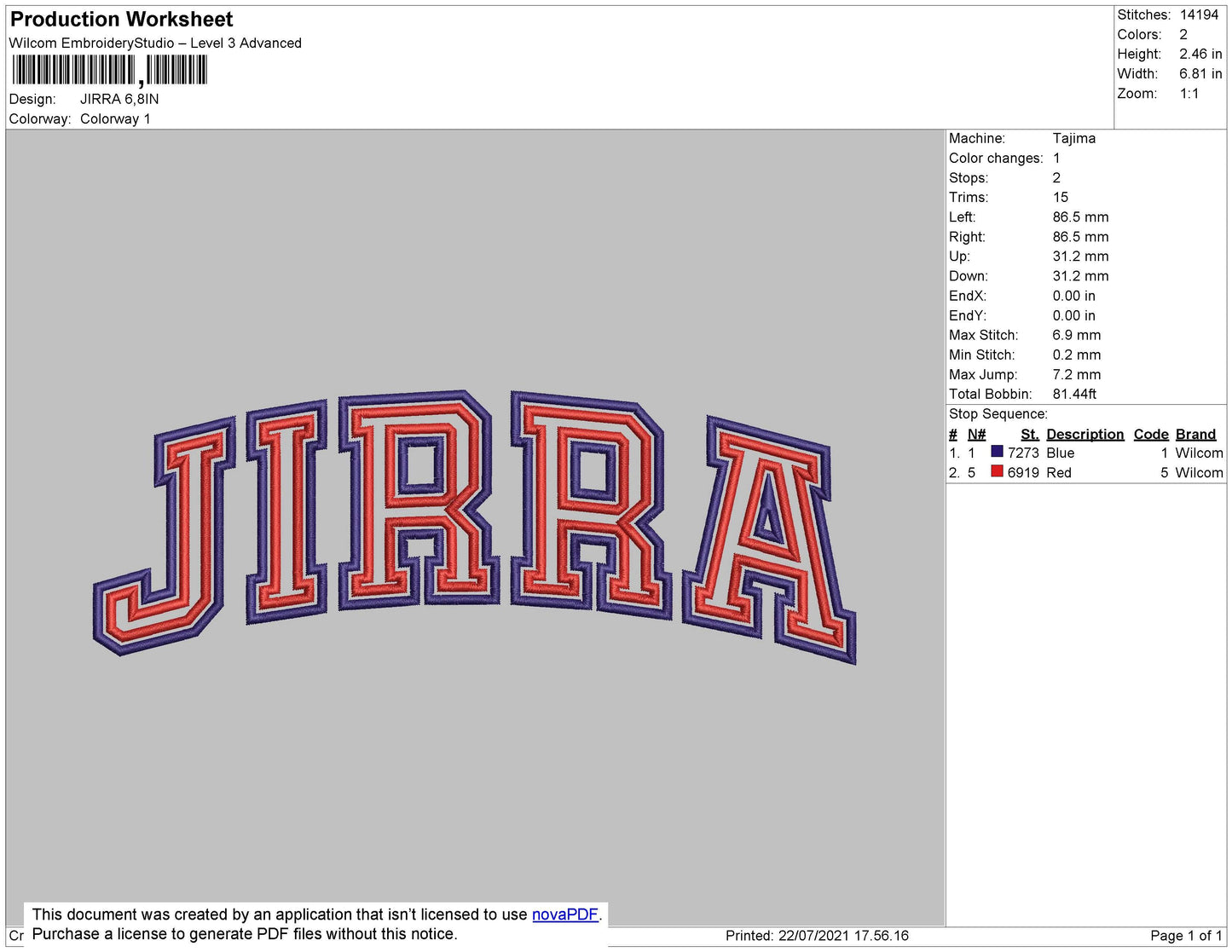Viewport: 1232px width, 952px height.
Task: Click the Wilcom brand in the Blue row
Action: pos(1199,453)
